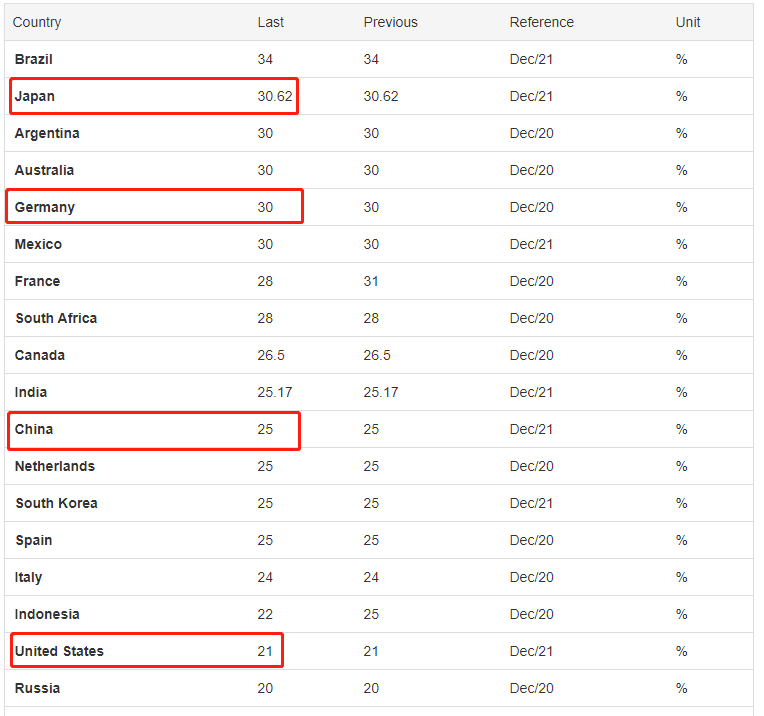Select the South Africa link
This screenshot has width=764, height=716.
[x=56, y=319]
